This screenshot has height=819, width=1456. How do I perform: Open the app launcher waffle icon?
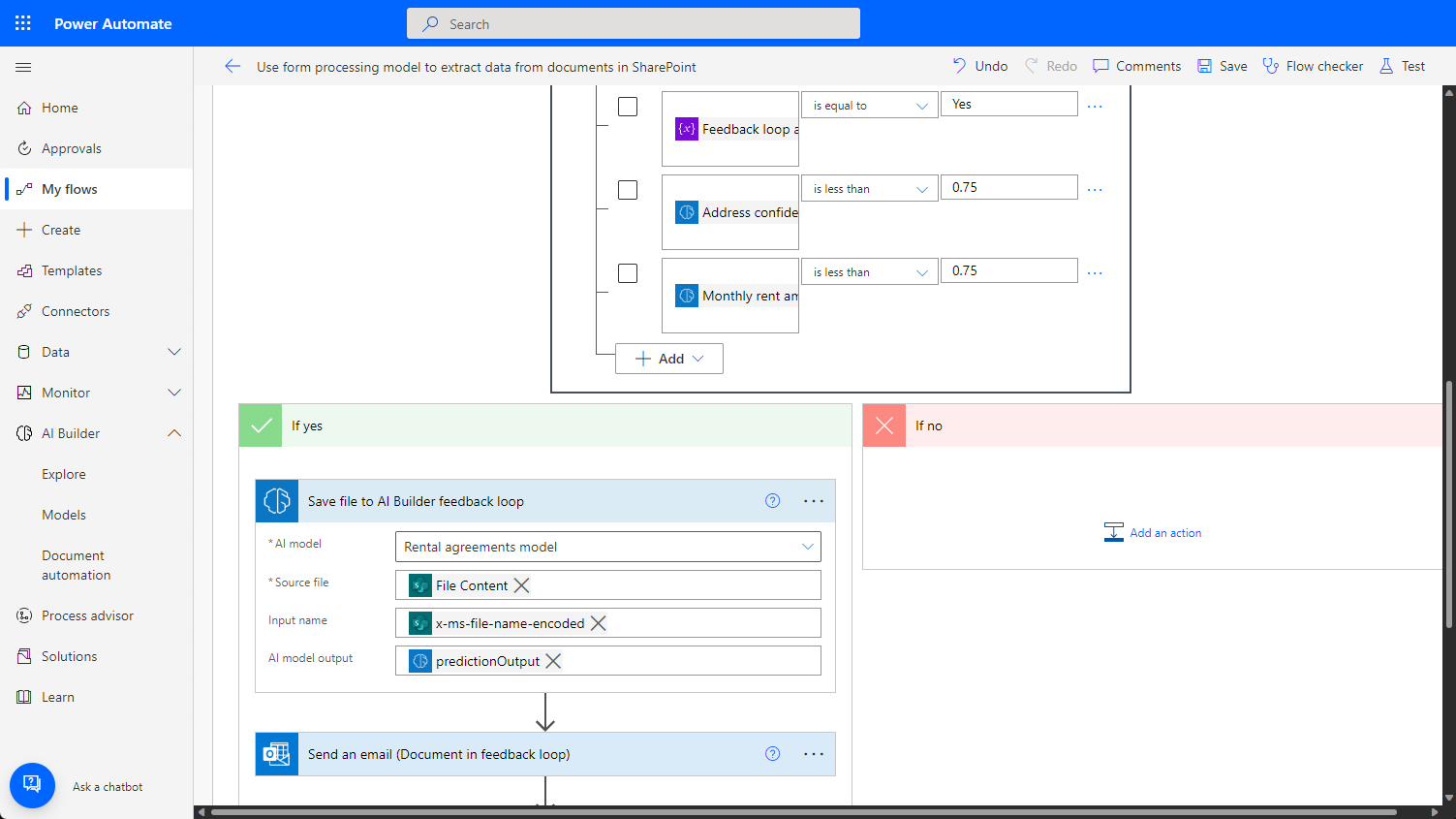(x=23, y=23)
